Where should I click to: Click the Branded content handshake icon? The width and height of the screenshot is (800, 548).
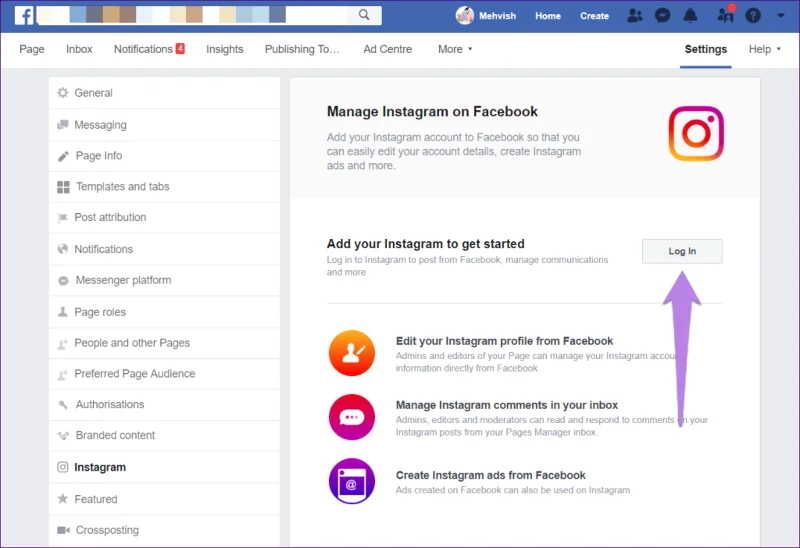click(x=63, y=436)
